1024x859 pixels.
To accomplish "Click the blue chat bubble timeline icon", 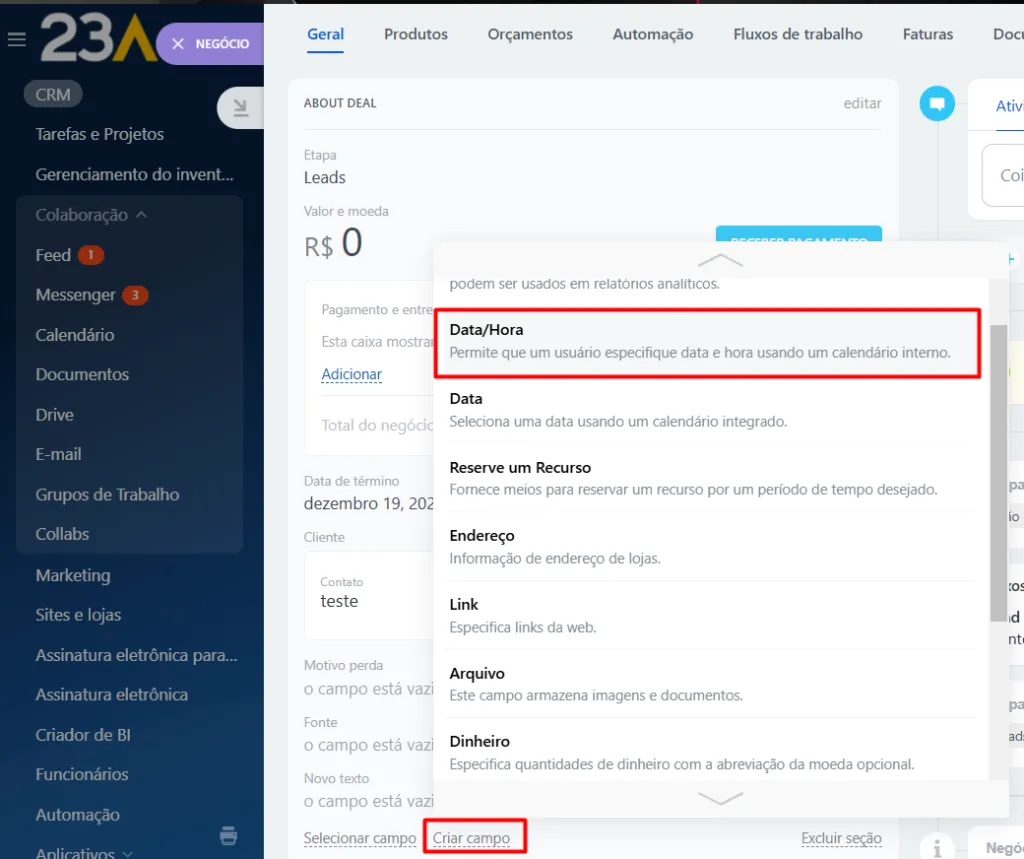I will coord(937,103).
